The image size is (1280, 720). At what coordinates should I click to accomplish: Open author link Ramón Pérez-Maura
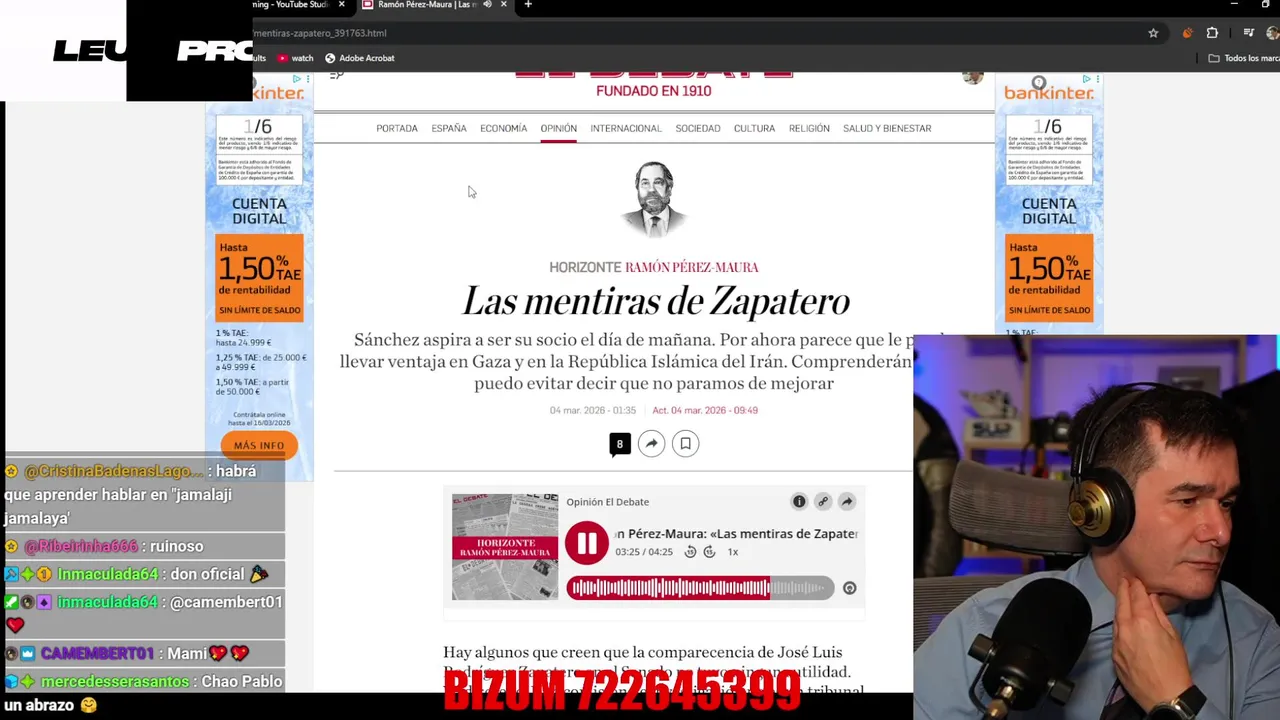[x=692, y=267]
